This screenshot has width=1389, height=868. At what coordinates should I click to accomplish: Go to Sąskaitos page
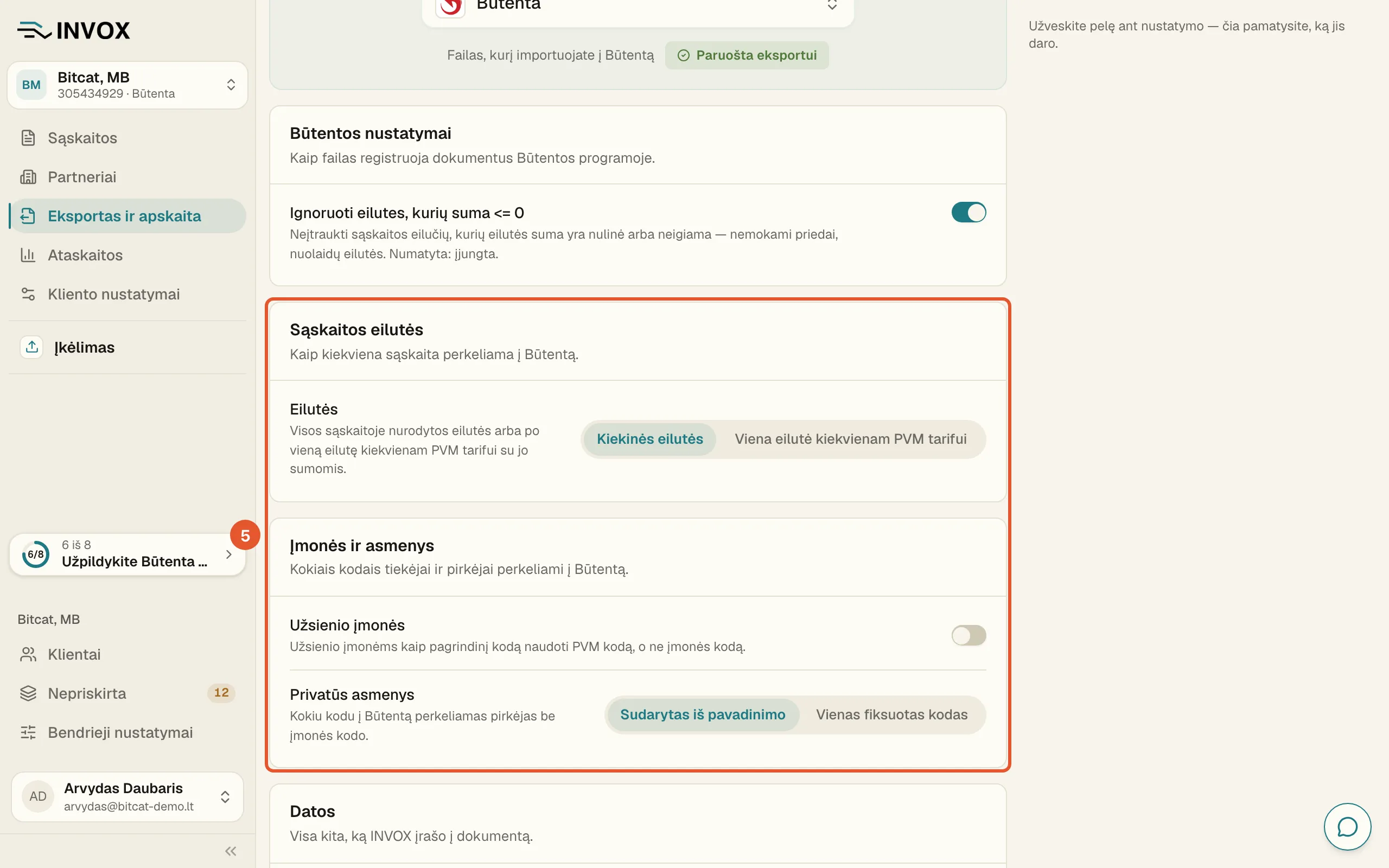(x=128, y=138)
